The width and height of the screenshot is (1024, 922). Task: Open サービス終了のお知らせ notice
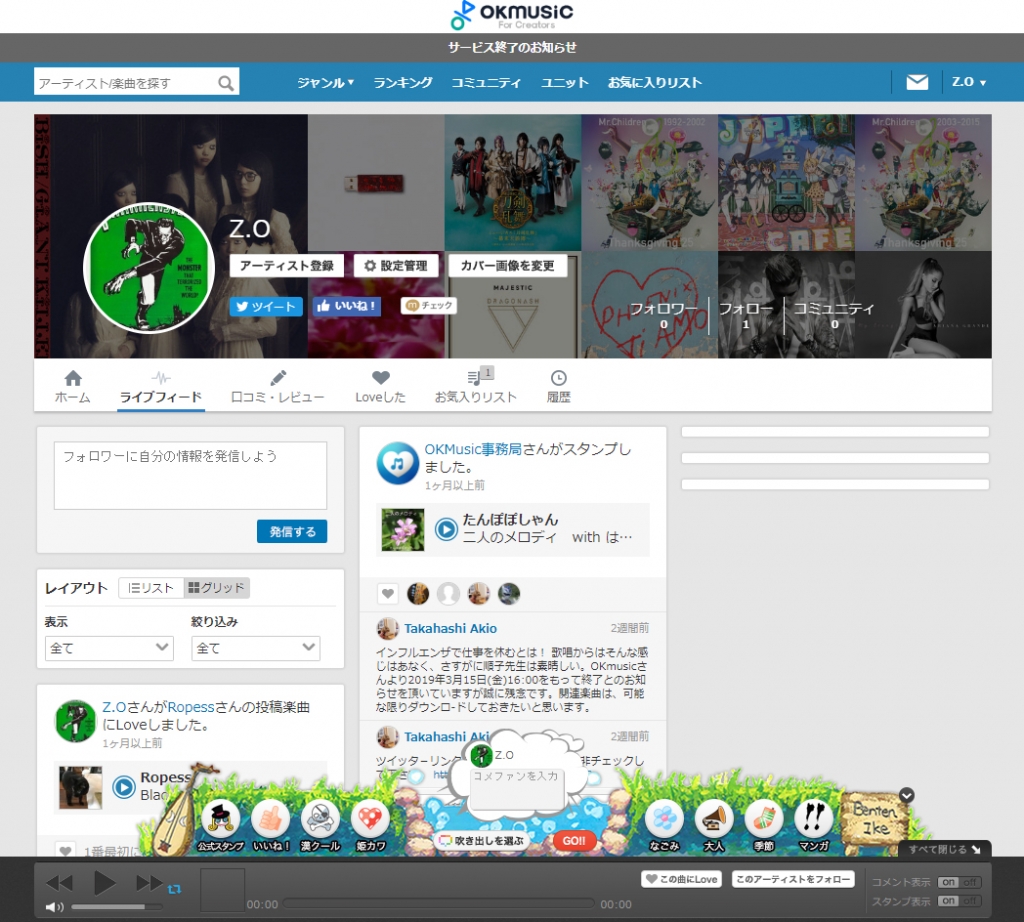(x=512, y=47)
